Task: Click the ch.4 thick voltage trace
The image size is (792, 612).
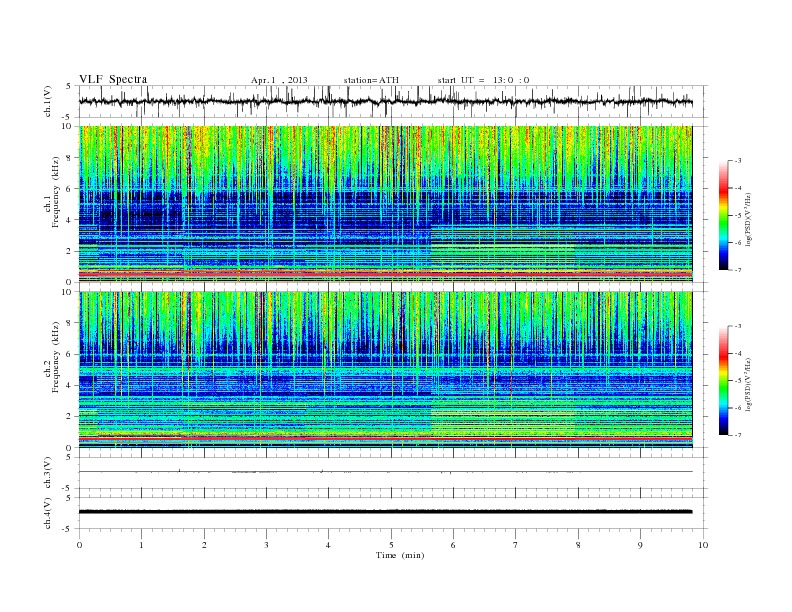Action: (x=385, y=512)
